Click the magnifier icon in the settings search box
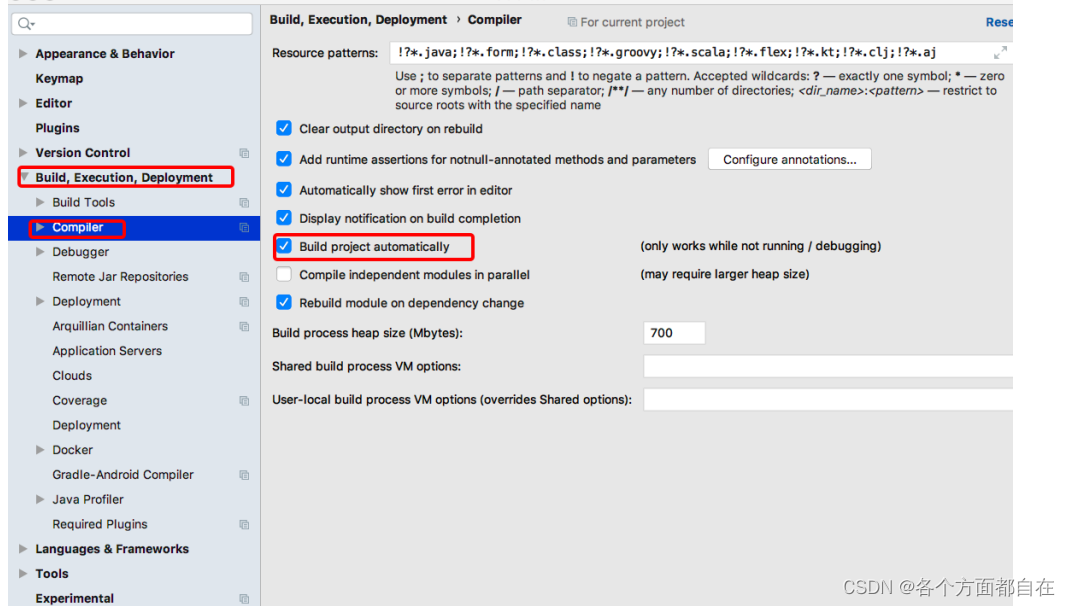This screenshot has width=1070, height=606. [22, 22]
